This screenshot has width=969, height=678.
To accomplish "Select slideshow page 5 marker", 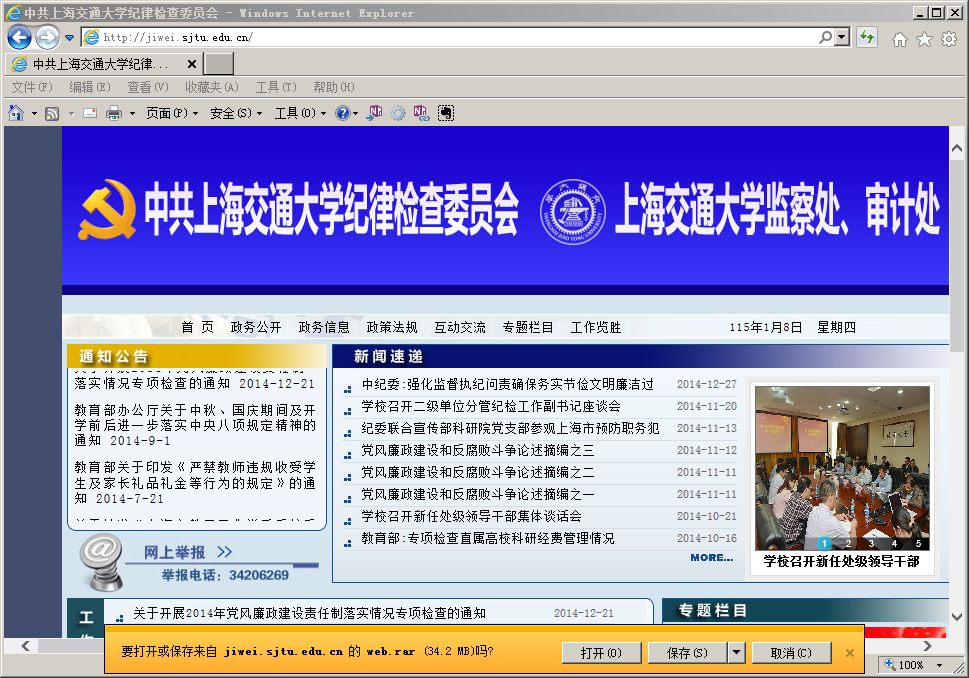I will (918, 543).
